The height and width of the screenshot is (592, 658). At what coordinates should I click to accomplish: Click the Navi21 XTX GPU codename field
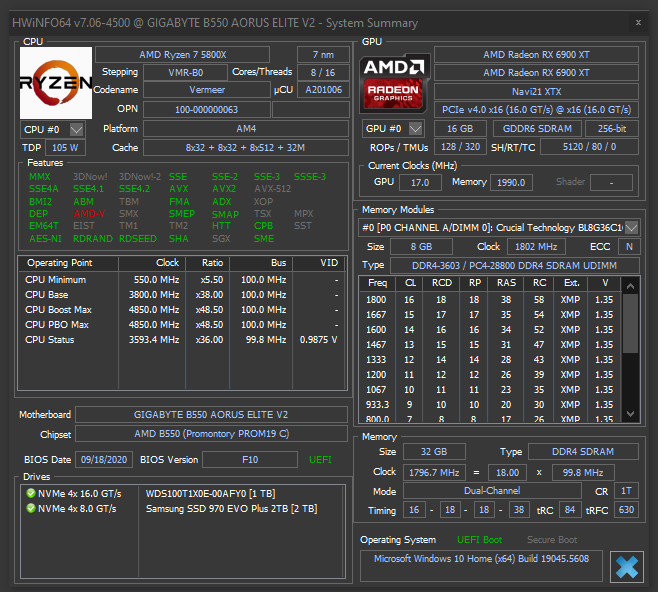(536, 91)
